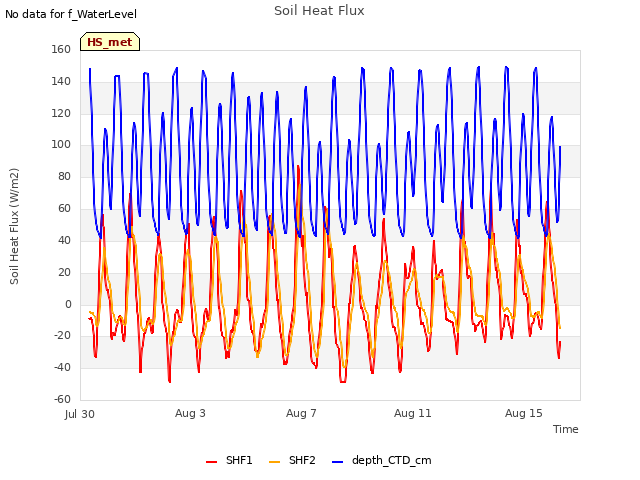Viewport: 640px width, 480px height.
Task: Click the 0 y-axis tick label
Action: point(68,304)
